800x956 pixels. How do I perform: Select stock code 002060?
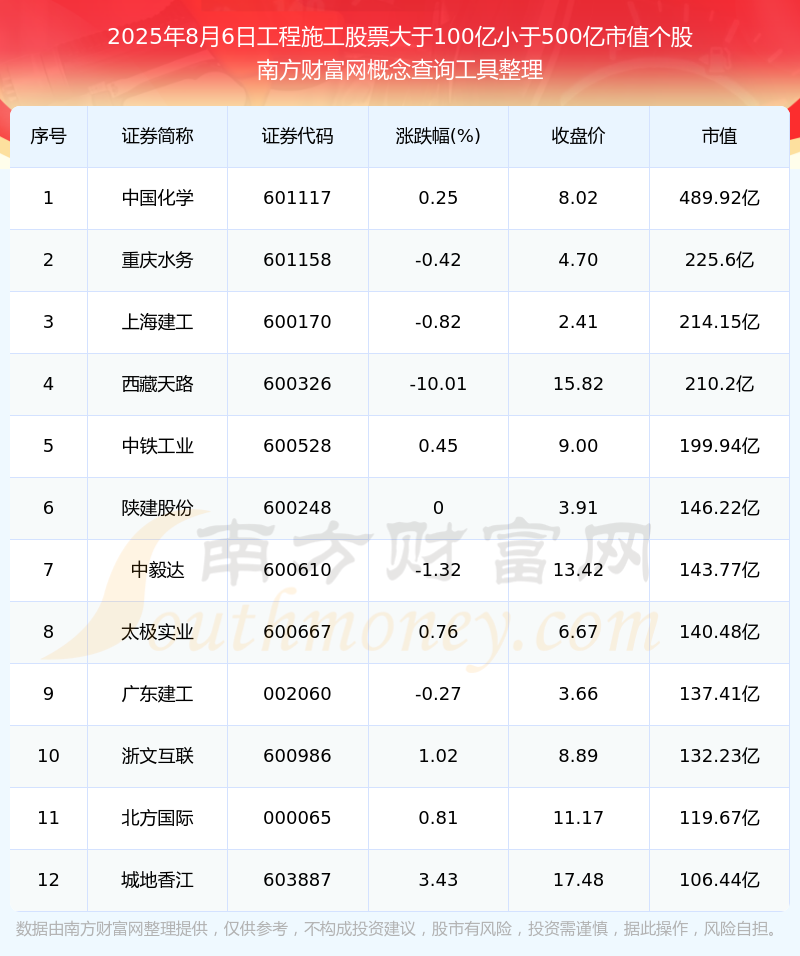[x=298, y=694]
